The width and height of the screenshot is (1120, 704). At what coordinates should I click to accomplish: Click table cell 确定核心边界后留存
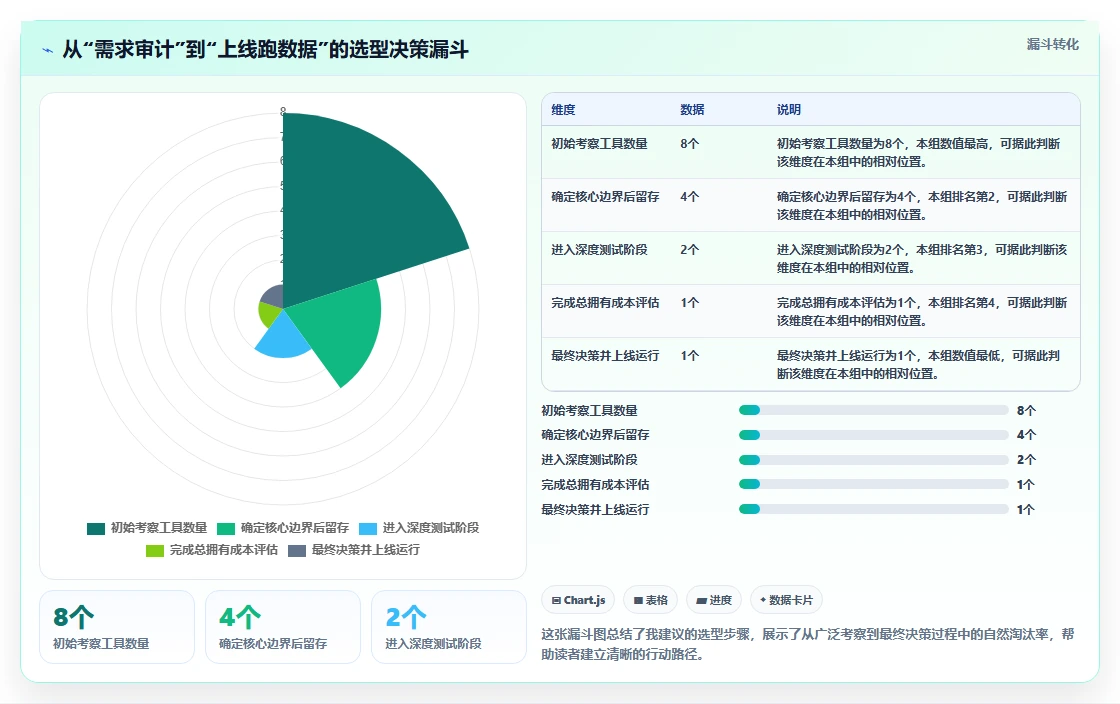[x=605, y=196]
